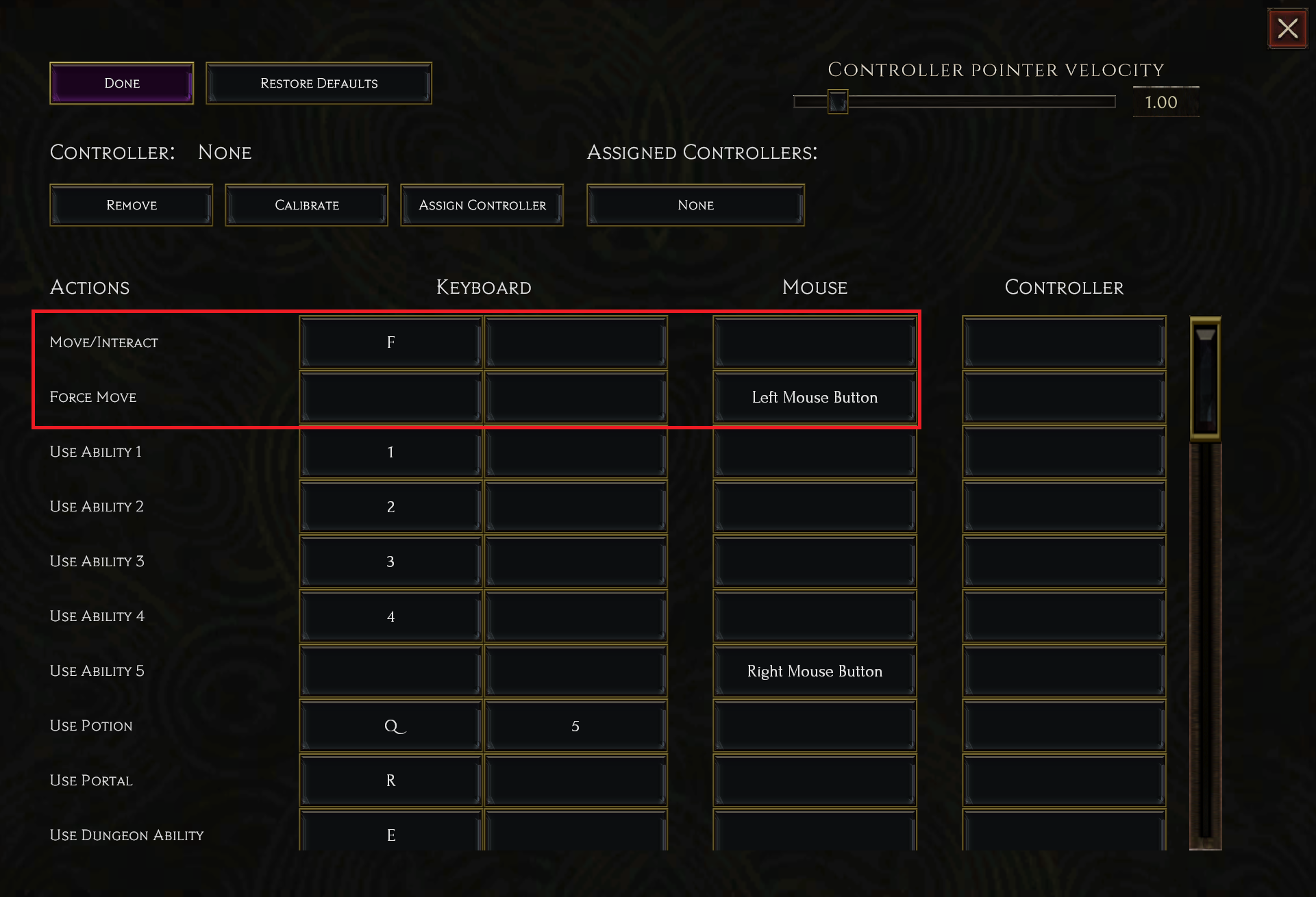1316x897 pixels.
Task: Rebind Use Dungeon Ability key E
Action: pos(390,834)
